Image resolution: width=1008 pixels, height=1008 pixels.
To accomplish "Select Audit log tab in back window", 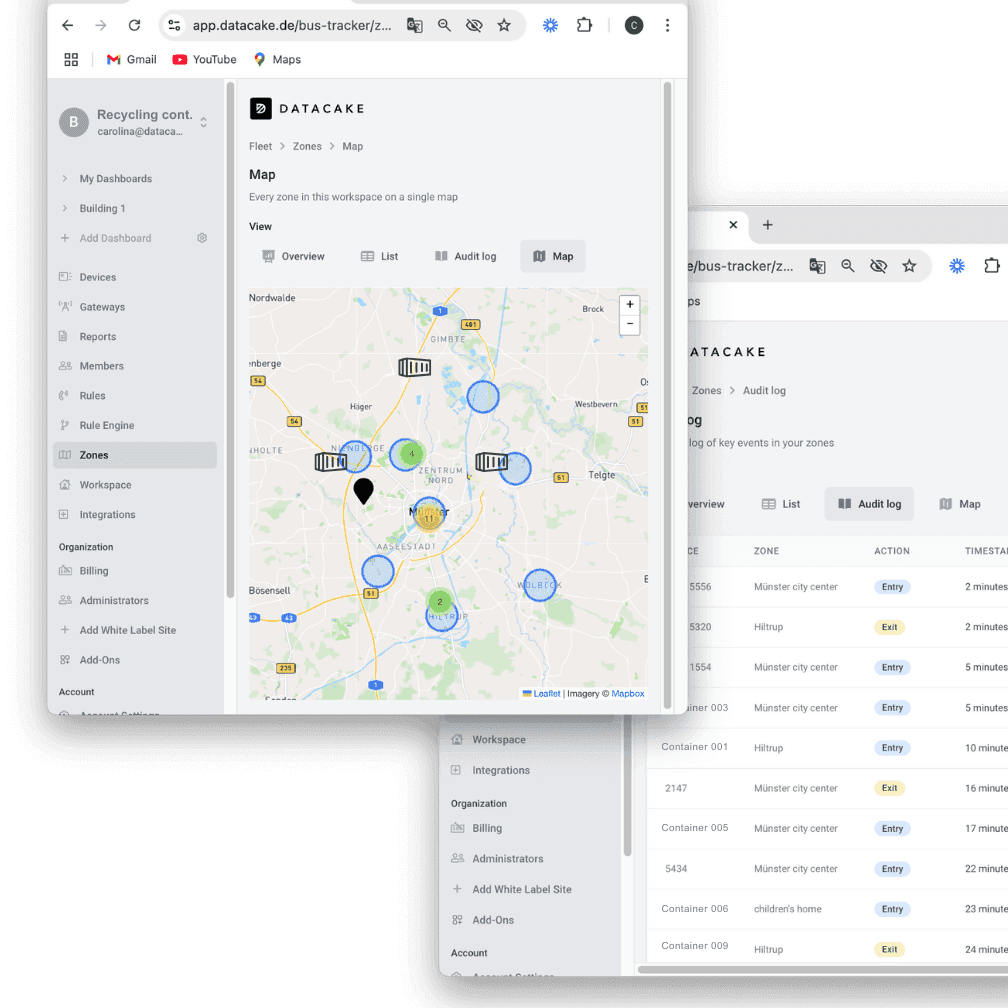I will click(869, 504).
